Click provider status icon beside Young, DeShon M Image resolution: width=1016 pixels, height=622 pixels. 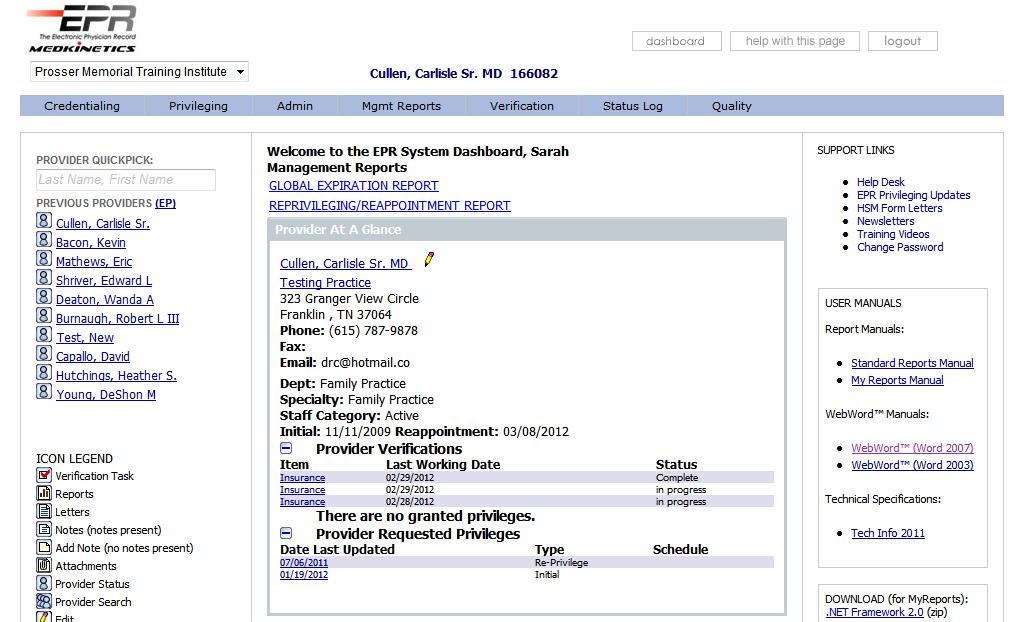pos(43,392)
